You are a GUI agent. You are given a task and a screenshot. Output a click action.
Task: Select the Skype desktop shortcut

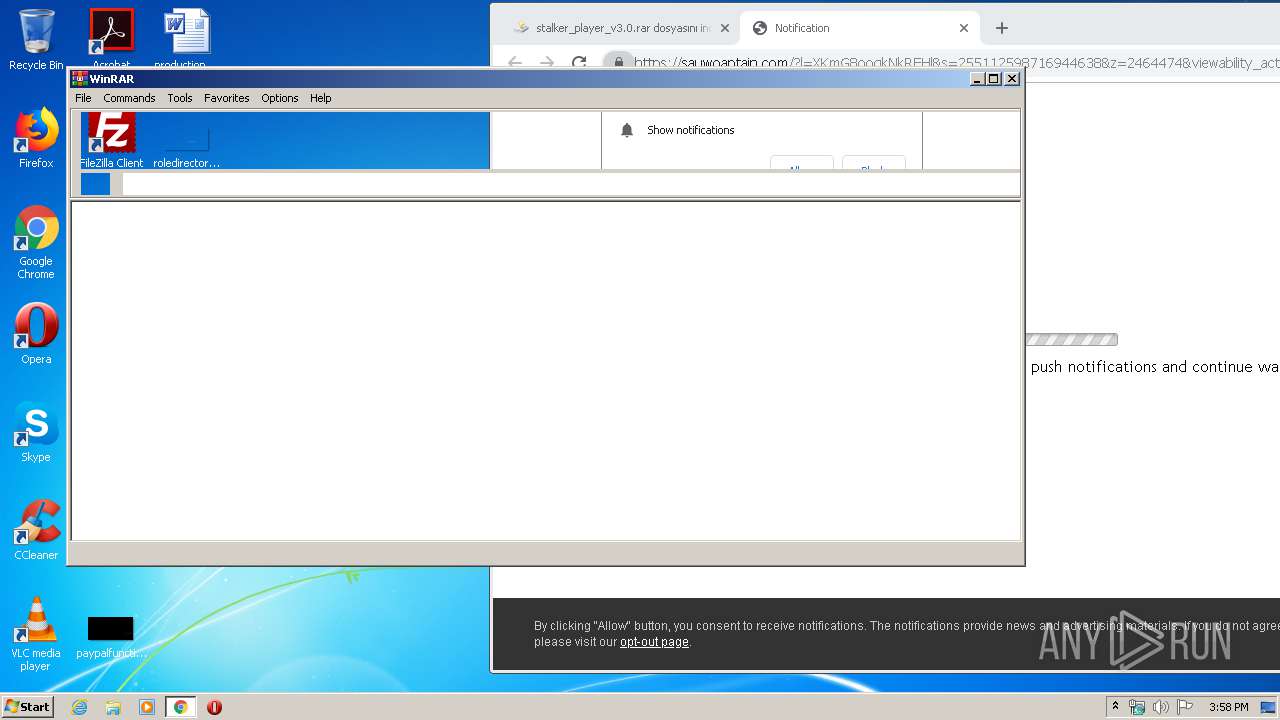coord(36,432)
